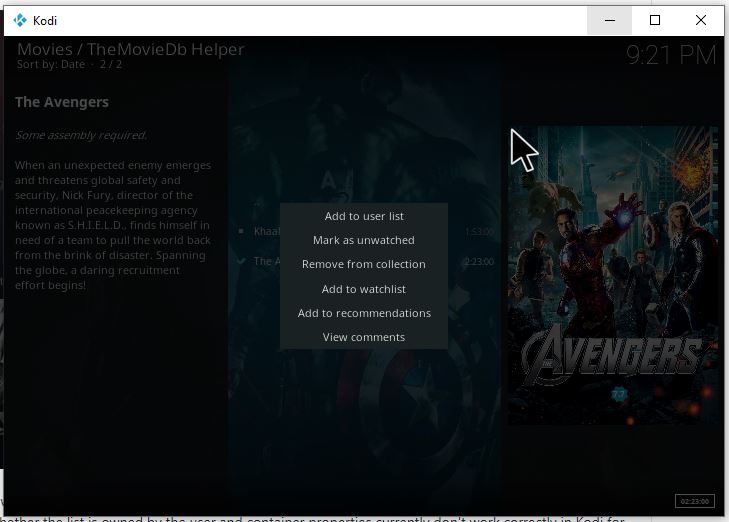
Task: Select Mark as unwatched option
Action: (x=364, y=240)
